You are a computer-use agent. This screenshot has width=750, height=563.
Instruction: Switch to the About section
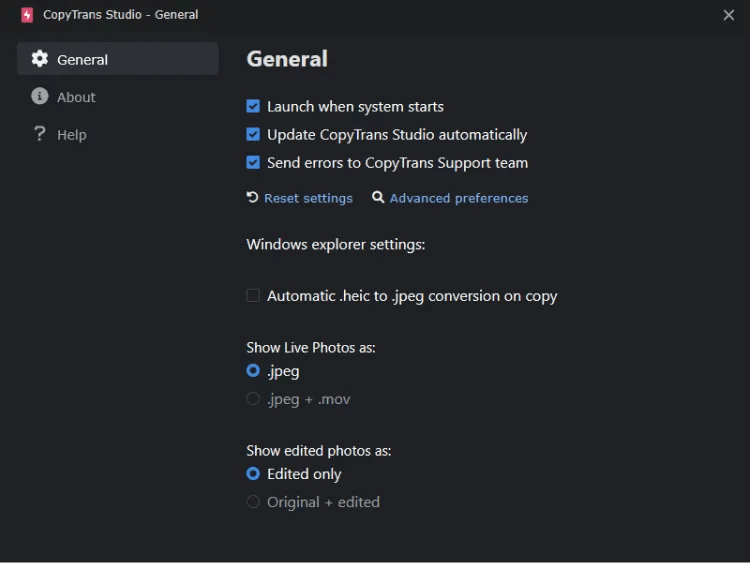pyautogui.click(x=76, y=97)
